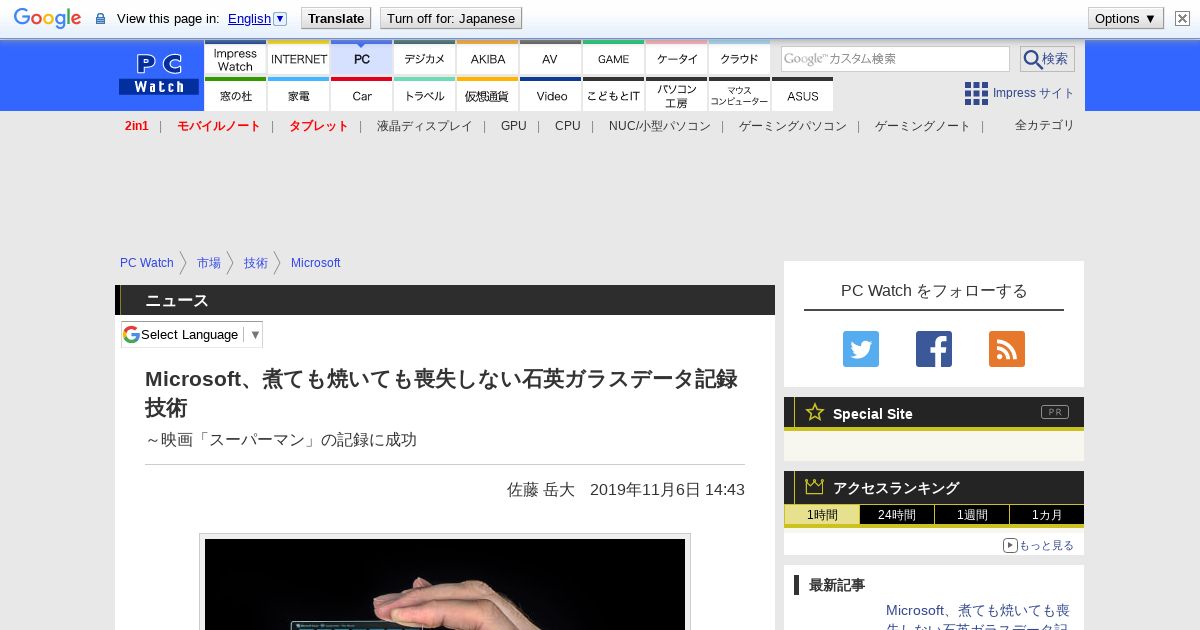
Task: Select the 1時間 ranking tab
Action: click(822, 515)
